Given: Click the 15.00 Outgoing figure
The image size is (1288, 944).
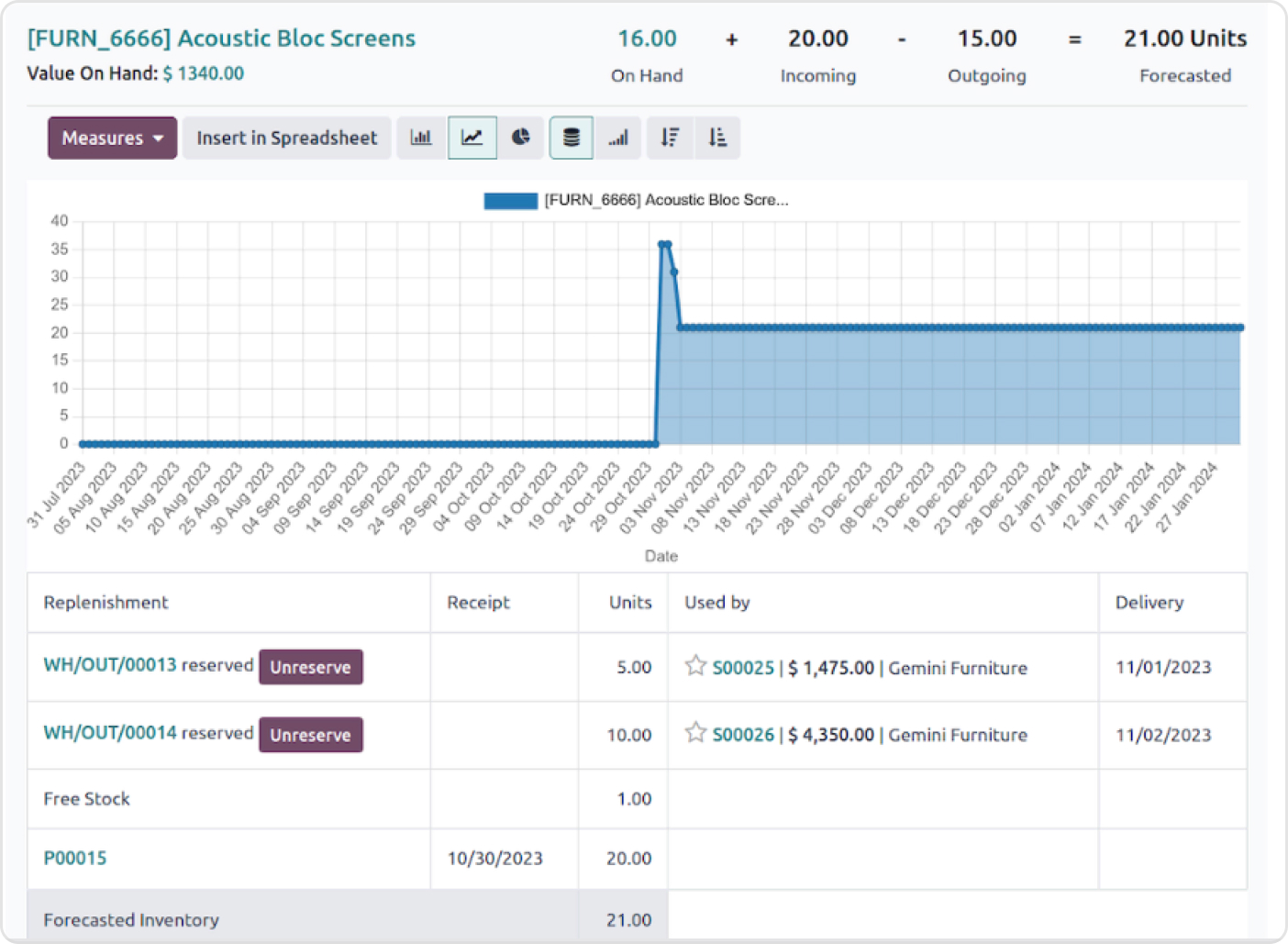Looking at the screenshot, I should tap(987, 39).
